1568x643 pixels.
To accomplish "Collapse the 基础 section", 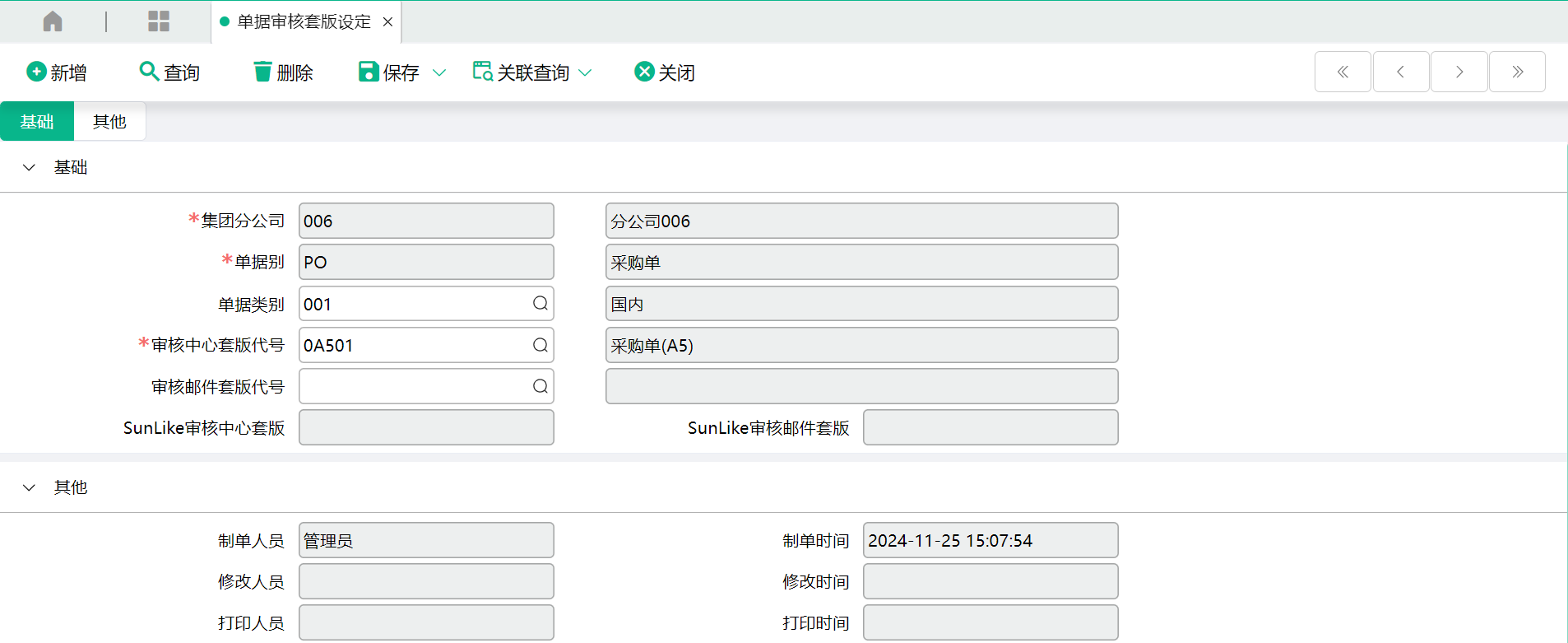I will coord(30,167).
